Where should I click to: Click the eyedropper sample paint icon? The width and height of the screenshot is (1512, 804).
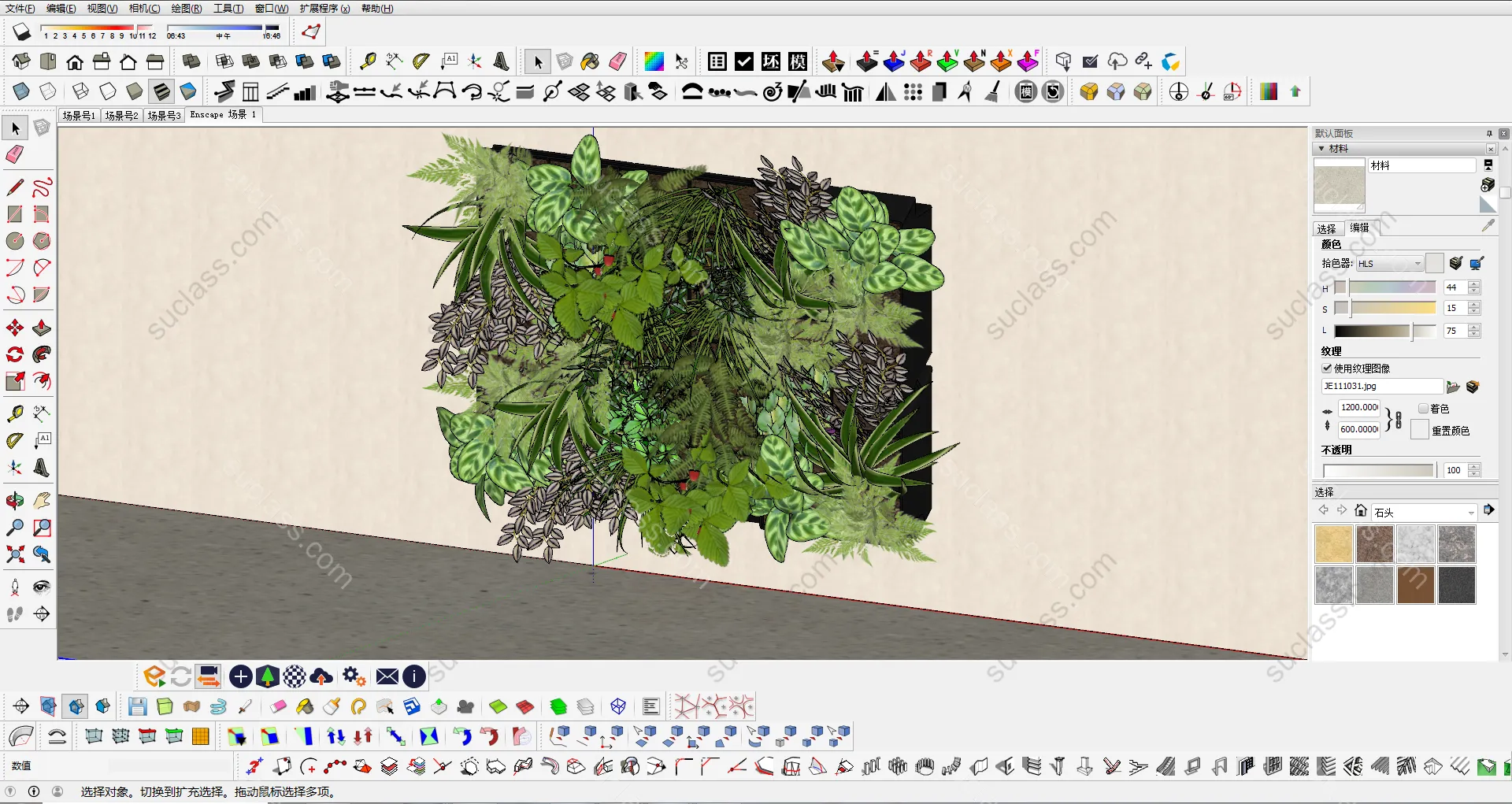1488,226
